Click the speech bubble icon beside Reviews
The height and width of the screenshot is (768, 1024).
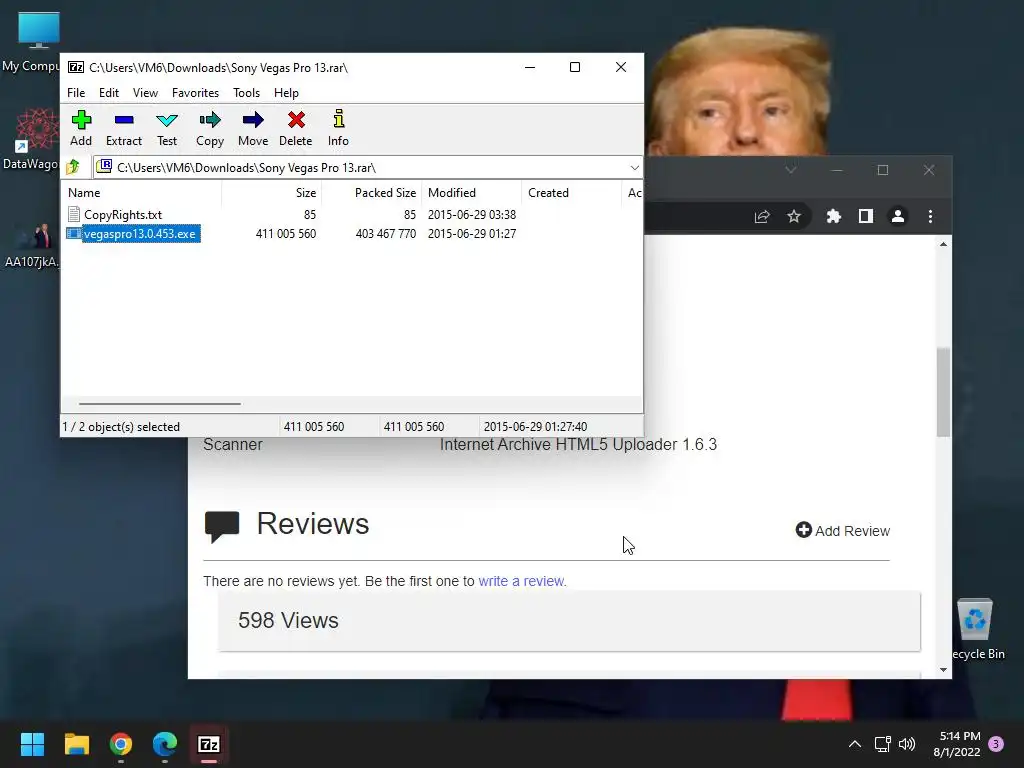(x=222, y=528)
